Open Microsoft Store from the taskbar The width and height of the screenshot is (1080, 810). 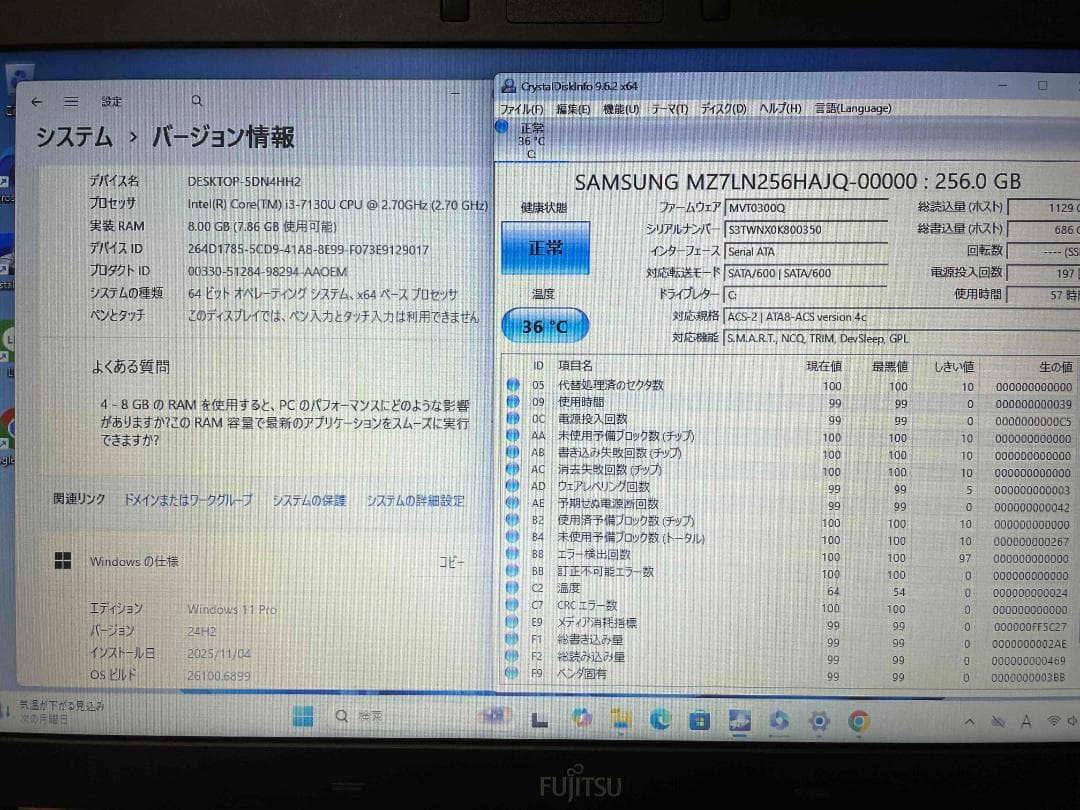(x=699, y=720)
